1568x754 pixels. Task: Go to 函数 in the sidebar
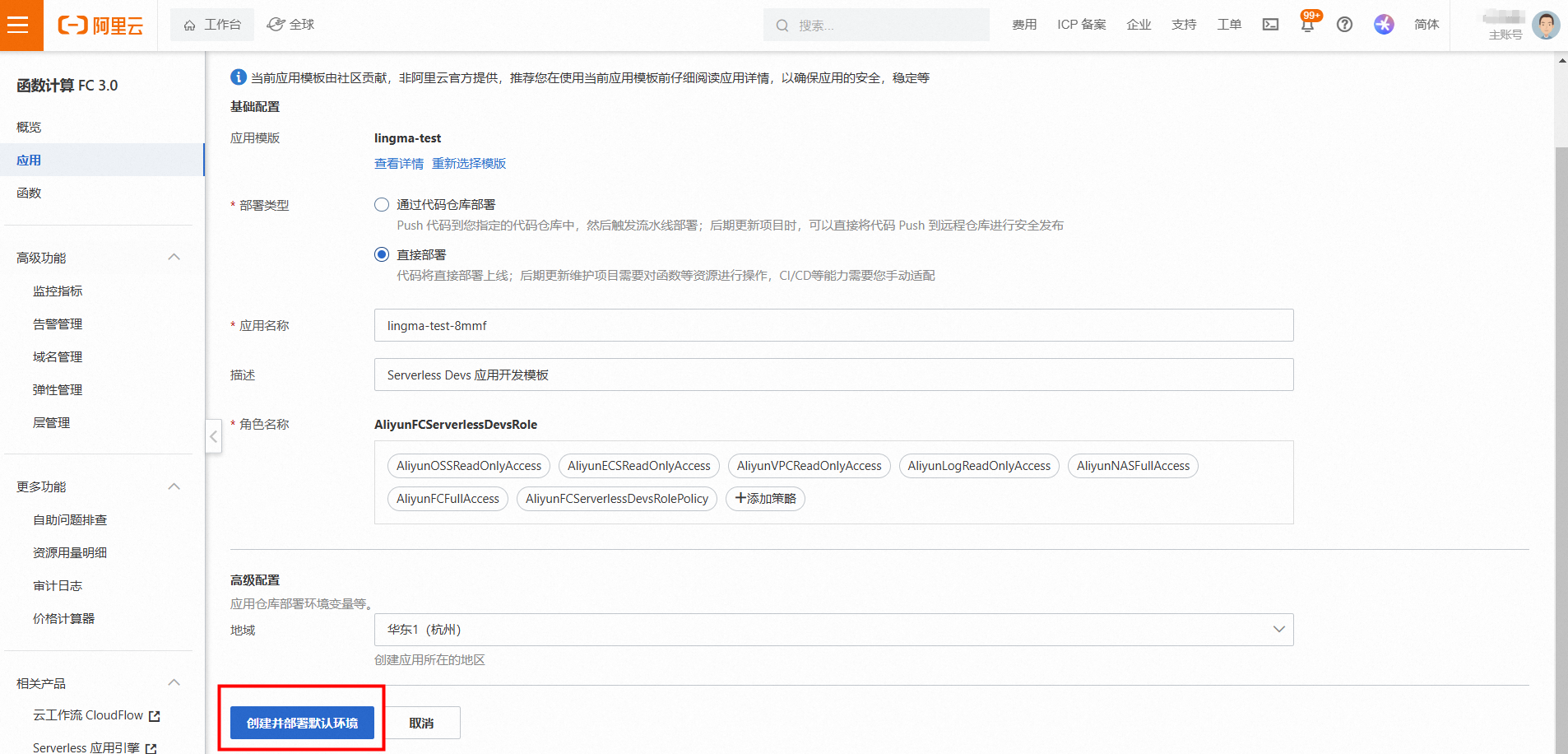29,193
